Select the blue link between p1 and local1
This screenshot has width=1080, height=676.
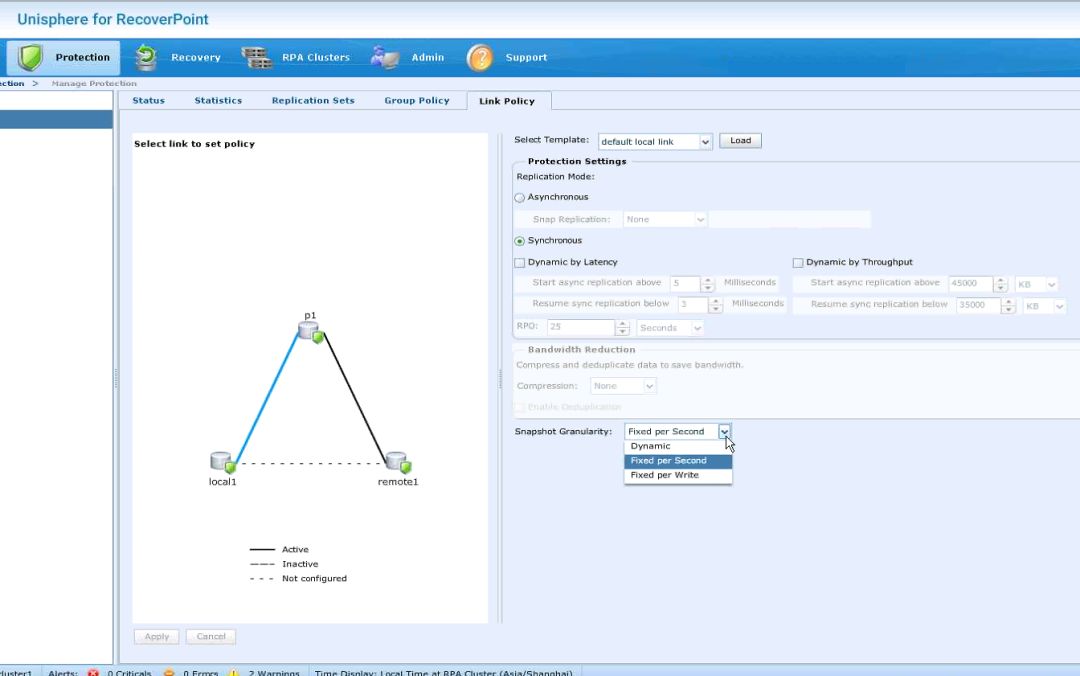pos(267,398)
